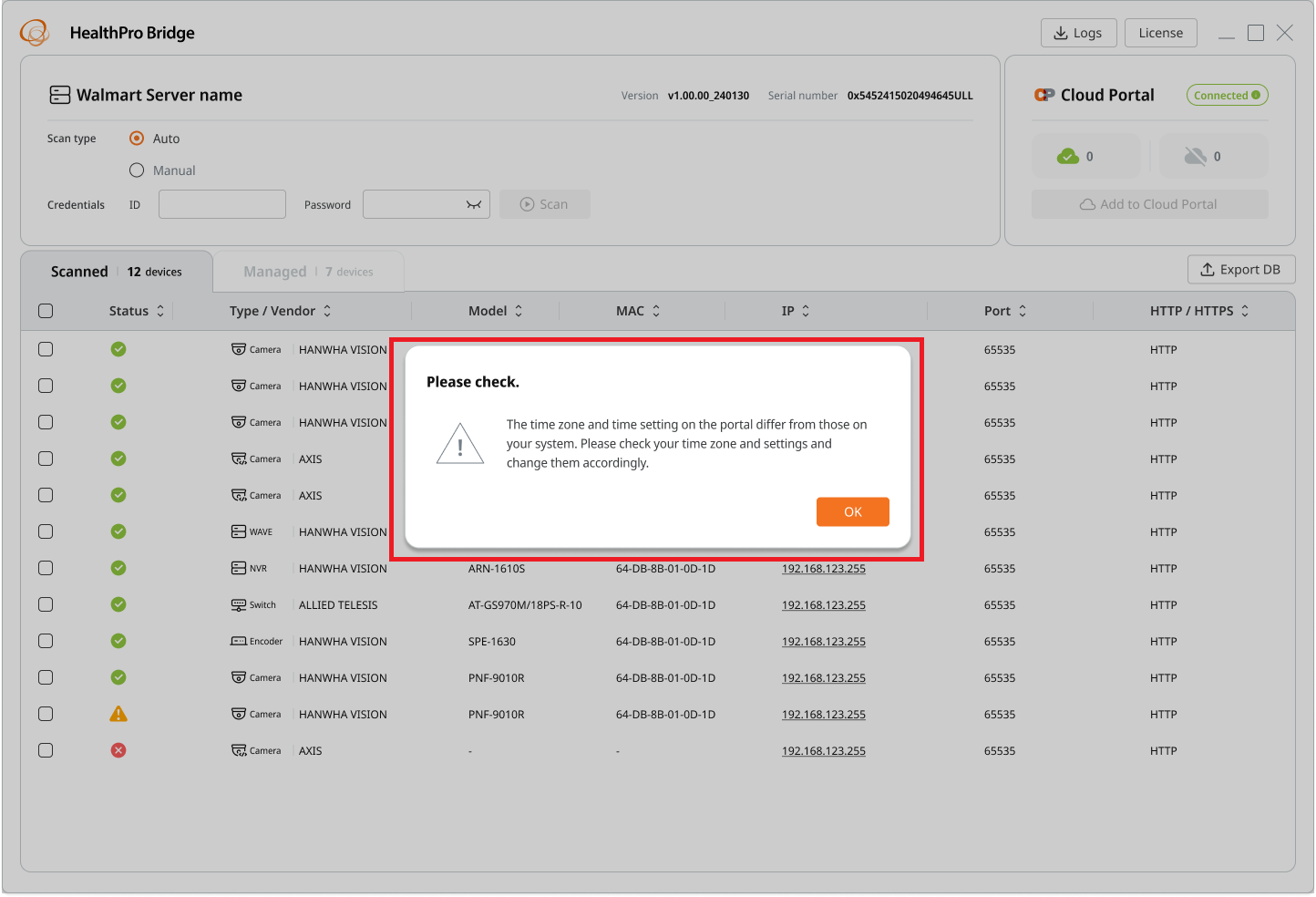
Task: Click HTTP text in the NVR row
Action: [x=1164, y=568]
